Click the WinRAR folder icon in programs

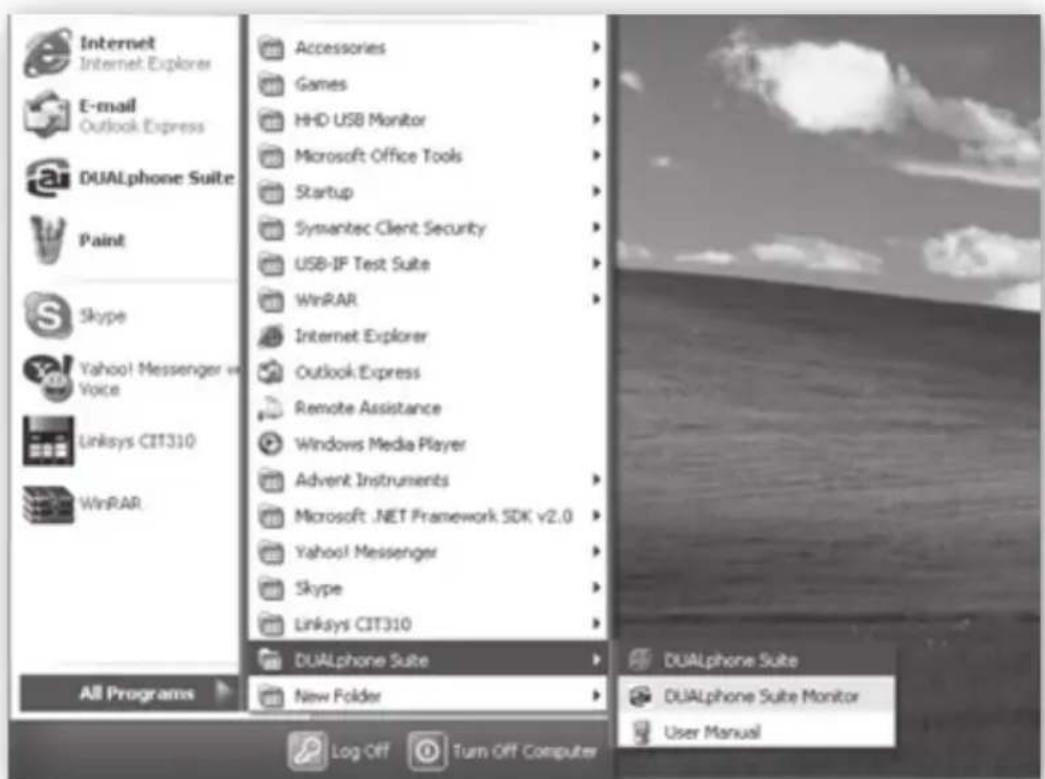(271, 300)
